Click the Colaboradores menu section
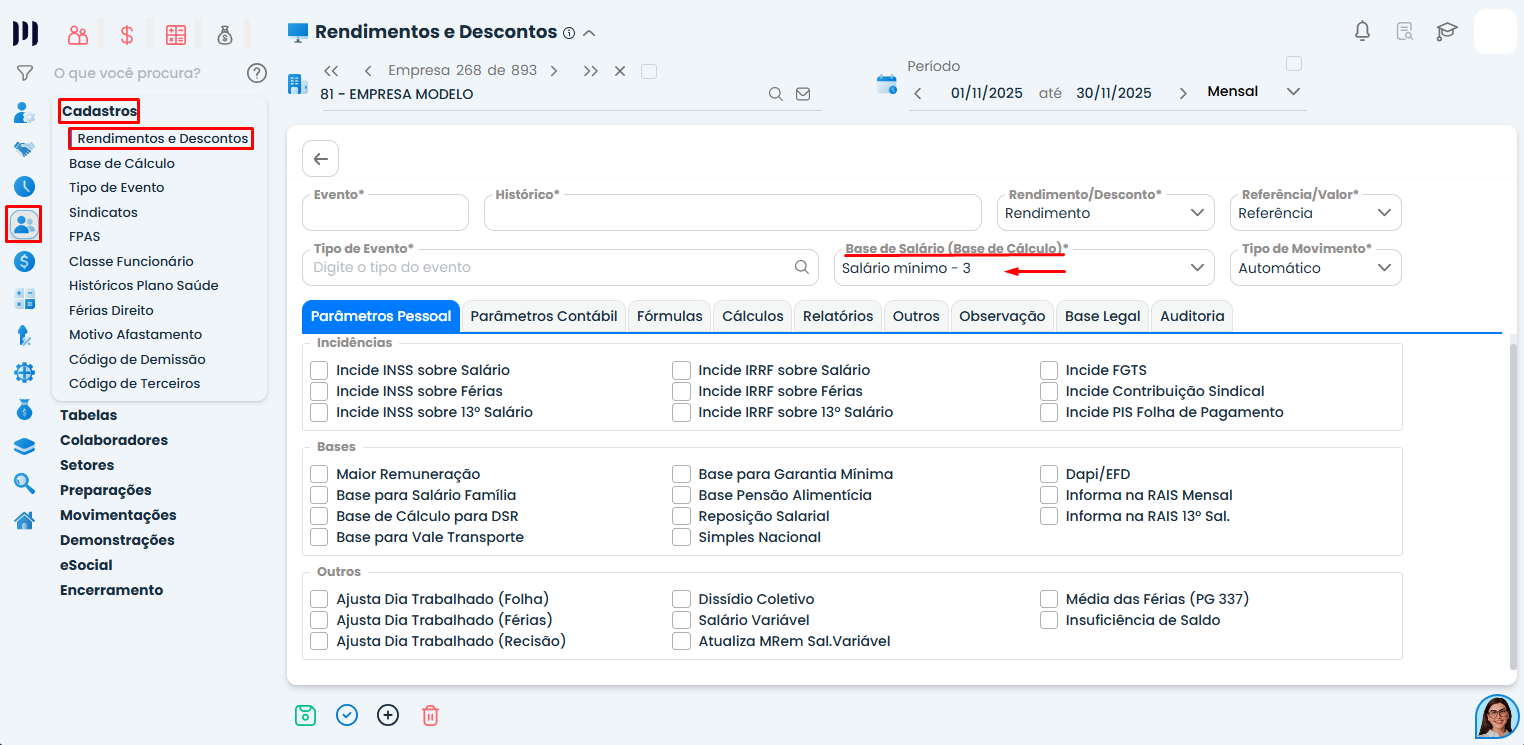Screen dimensions: 1524x745 click(114, 440)
